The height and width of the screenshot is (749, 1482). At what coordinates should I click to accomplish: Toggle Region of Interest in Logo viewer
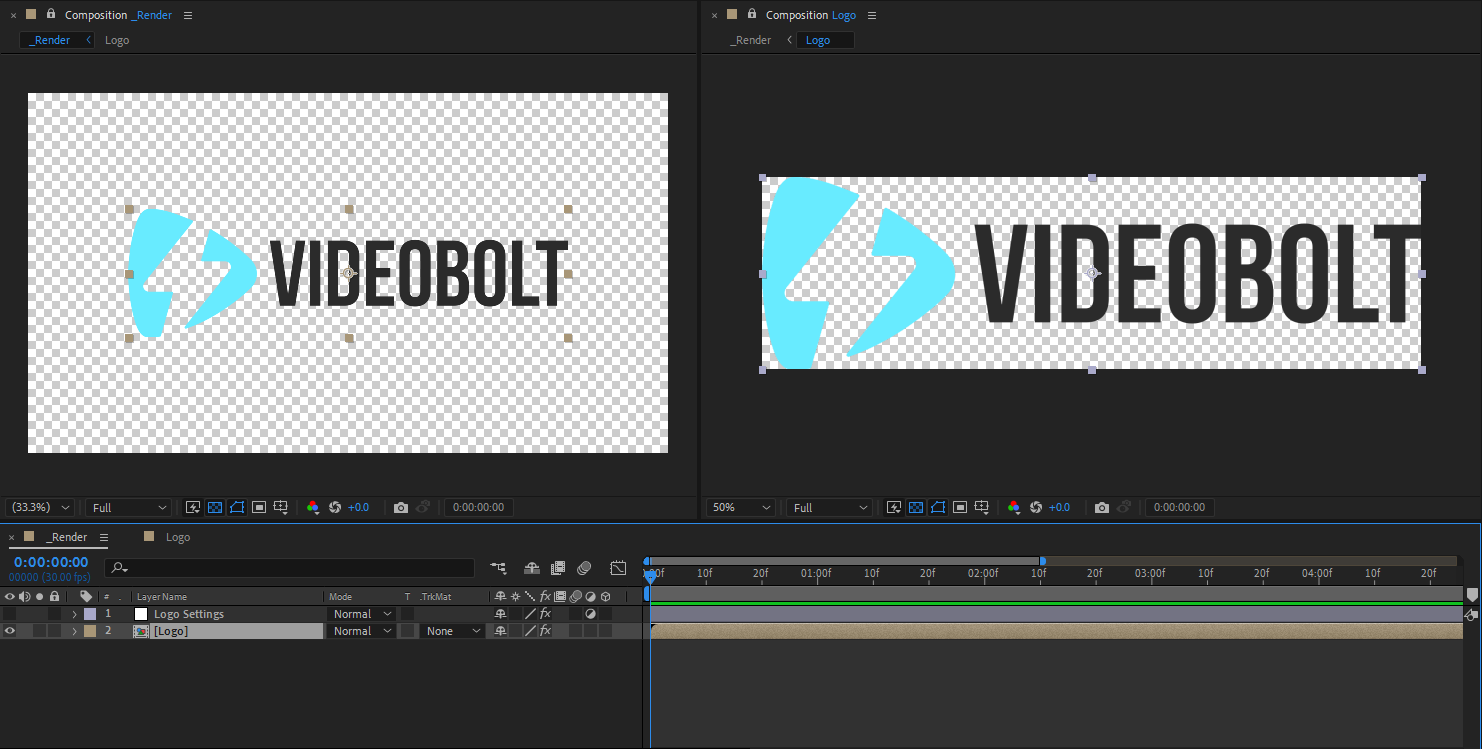coord(960,508)
